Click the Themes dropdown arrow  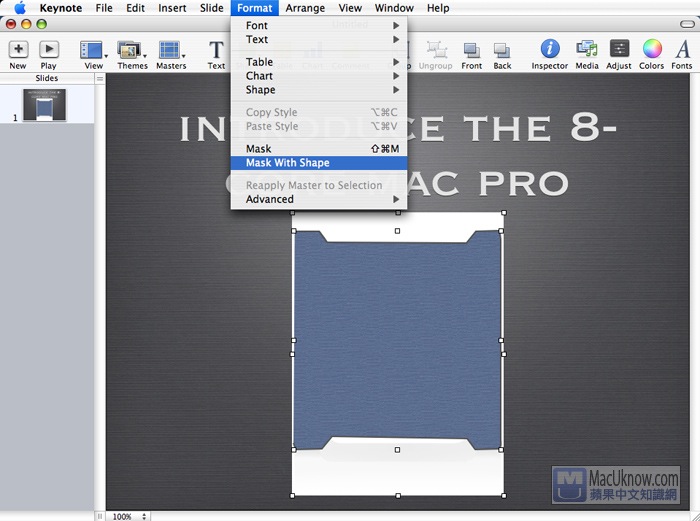[145, 56]
